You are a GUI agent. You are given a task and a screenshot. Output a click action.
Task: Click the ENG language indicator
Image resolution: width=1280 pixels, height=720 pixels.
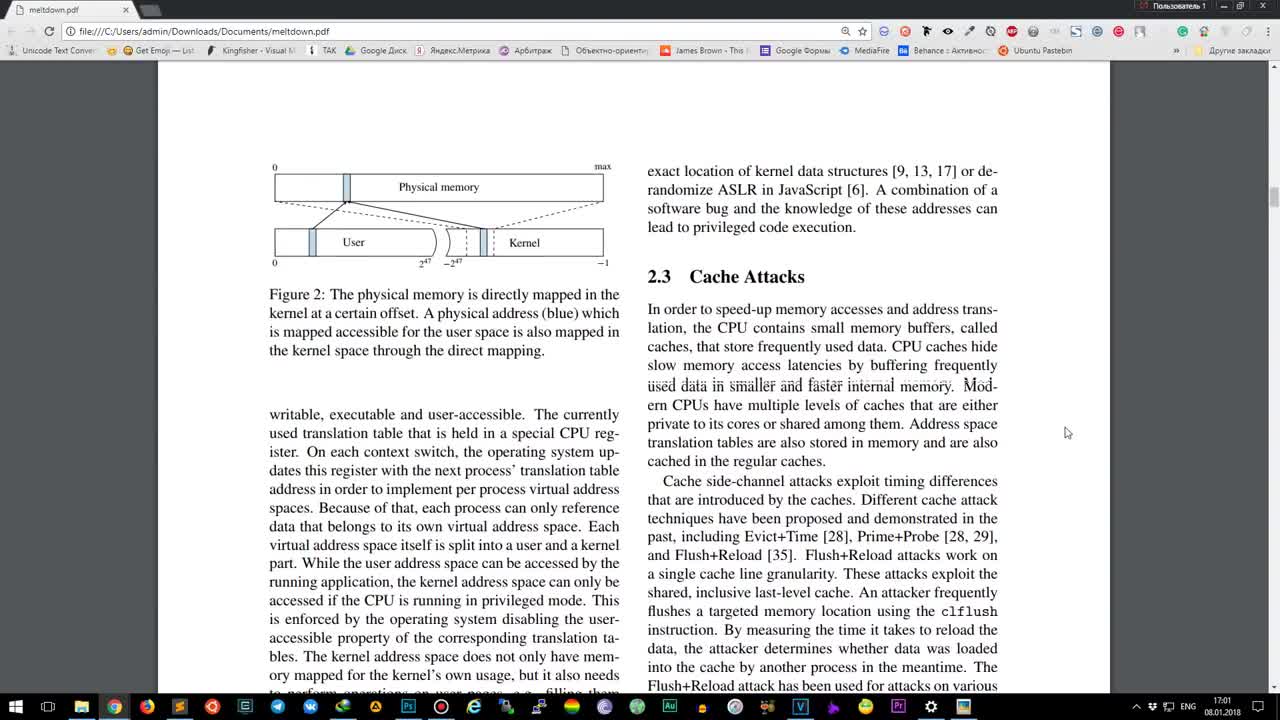1189,706
